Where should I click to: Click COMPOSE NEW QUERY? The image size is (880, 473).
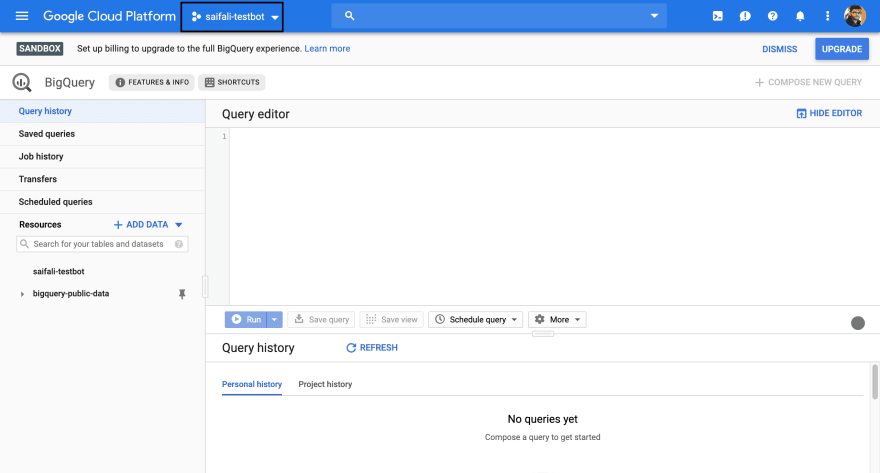tap(808, 82)
